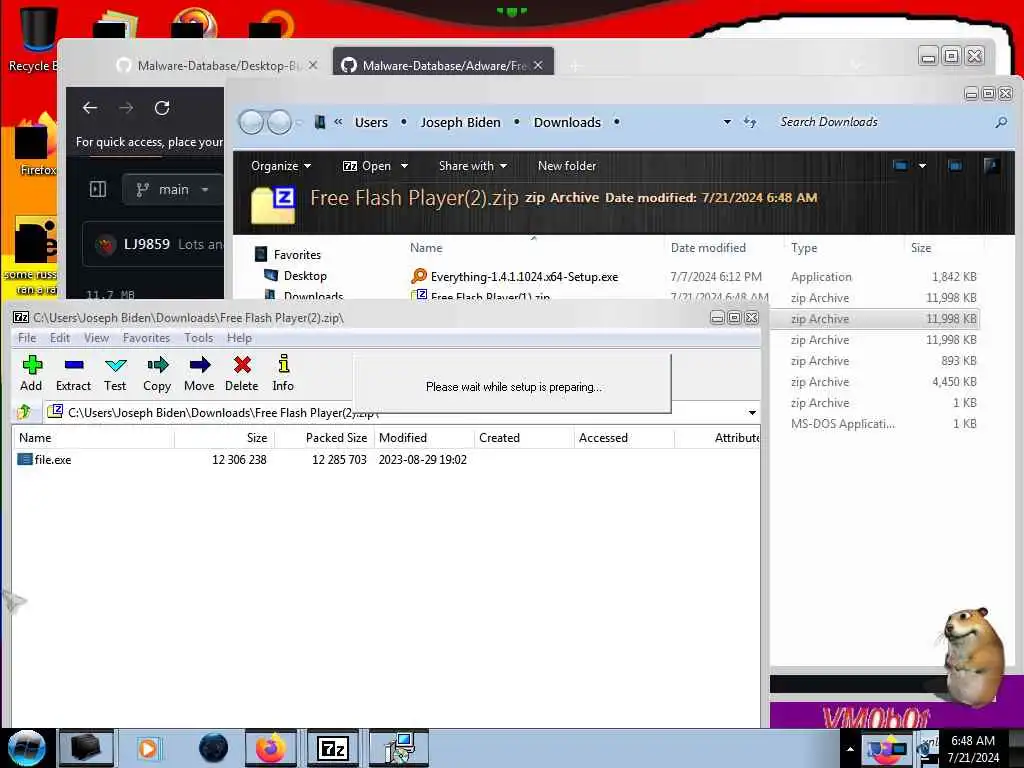This screenshot has width=1024, height=768.
Task: Select file.exe in the archive list
Action: 44,460
